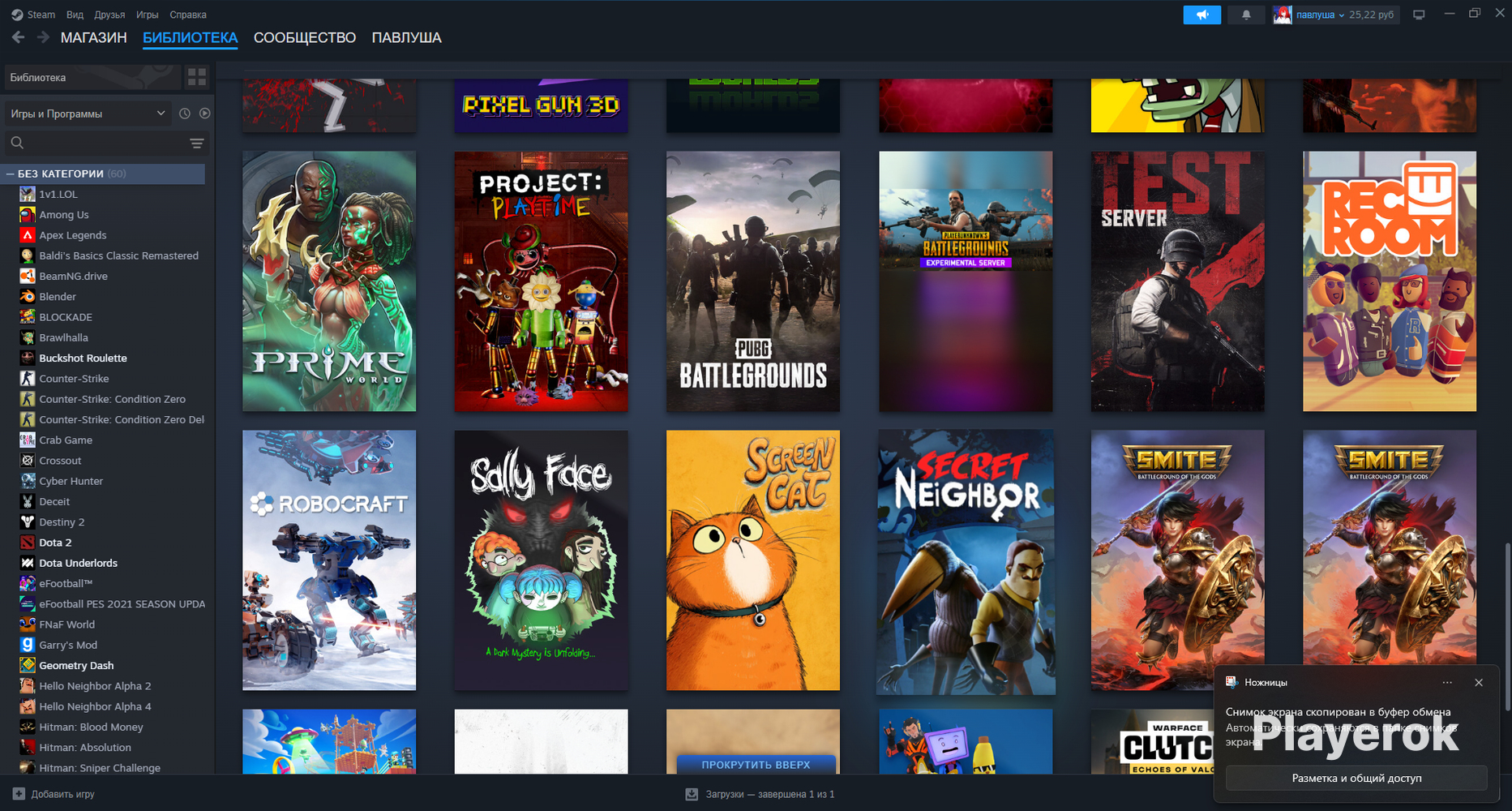Show ready-to-play games icon

click(x=205, y=114)
